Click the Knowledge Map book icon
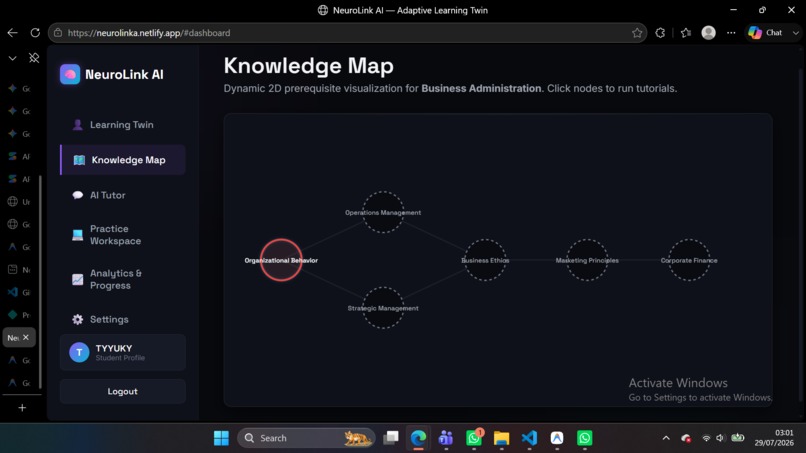The height and width of the screenshot is (453, 806). [x=79, y=160]
